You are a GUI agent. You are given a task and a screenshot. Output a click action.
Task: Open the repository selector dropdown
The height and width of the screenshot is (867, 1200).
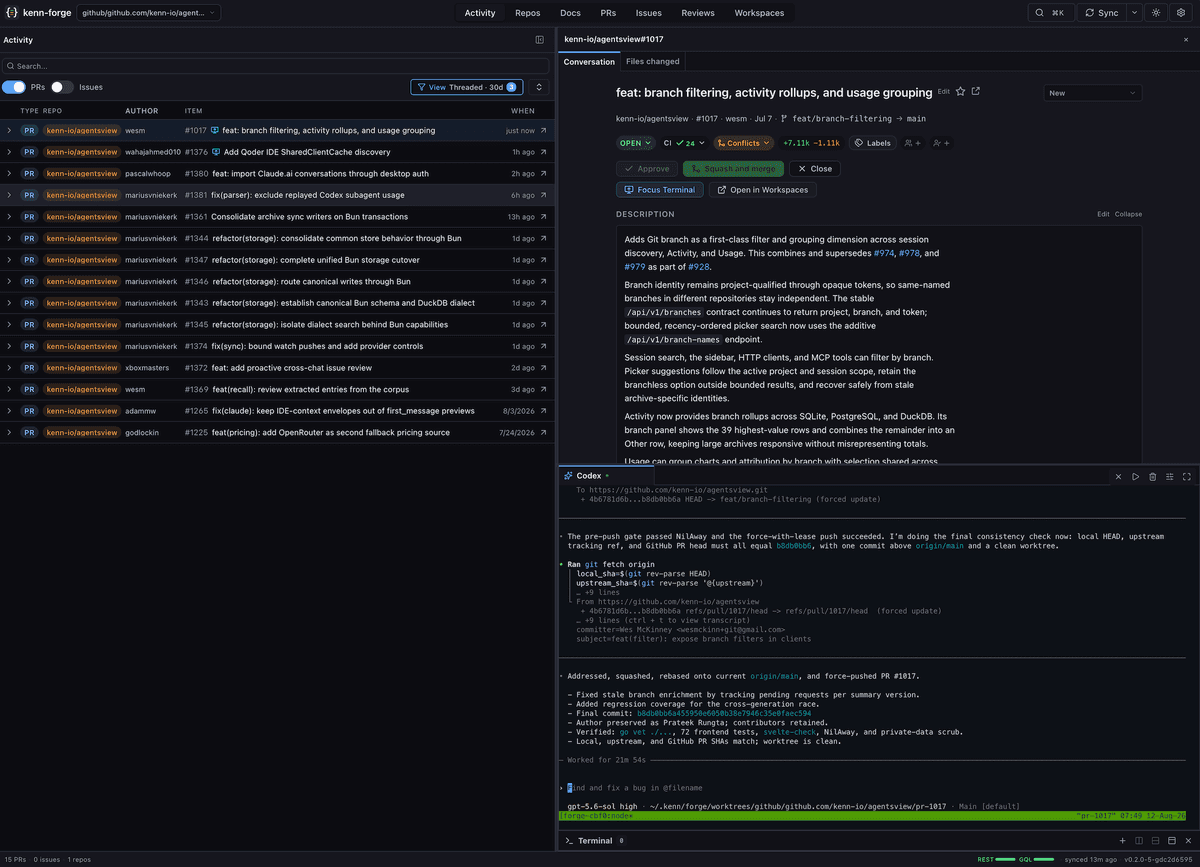pos(149,13)
